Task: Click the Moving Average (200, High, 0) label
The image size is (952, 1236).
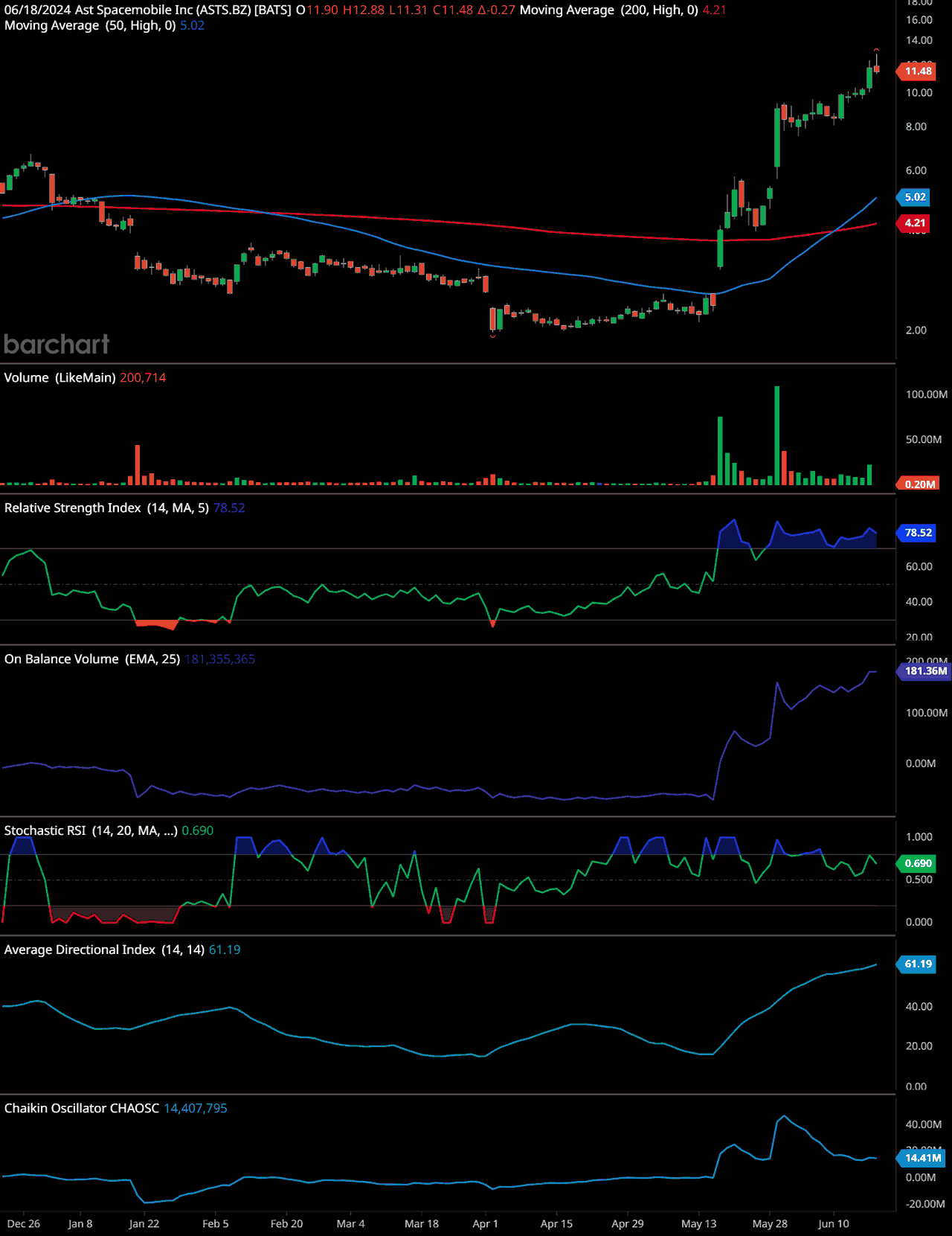Action: click(609, 10)
